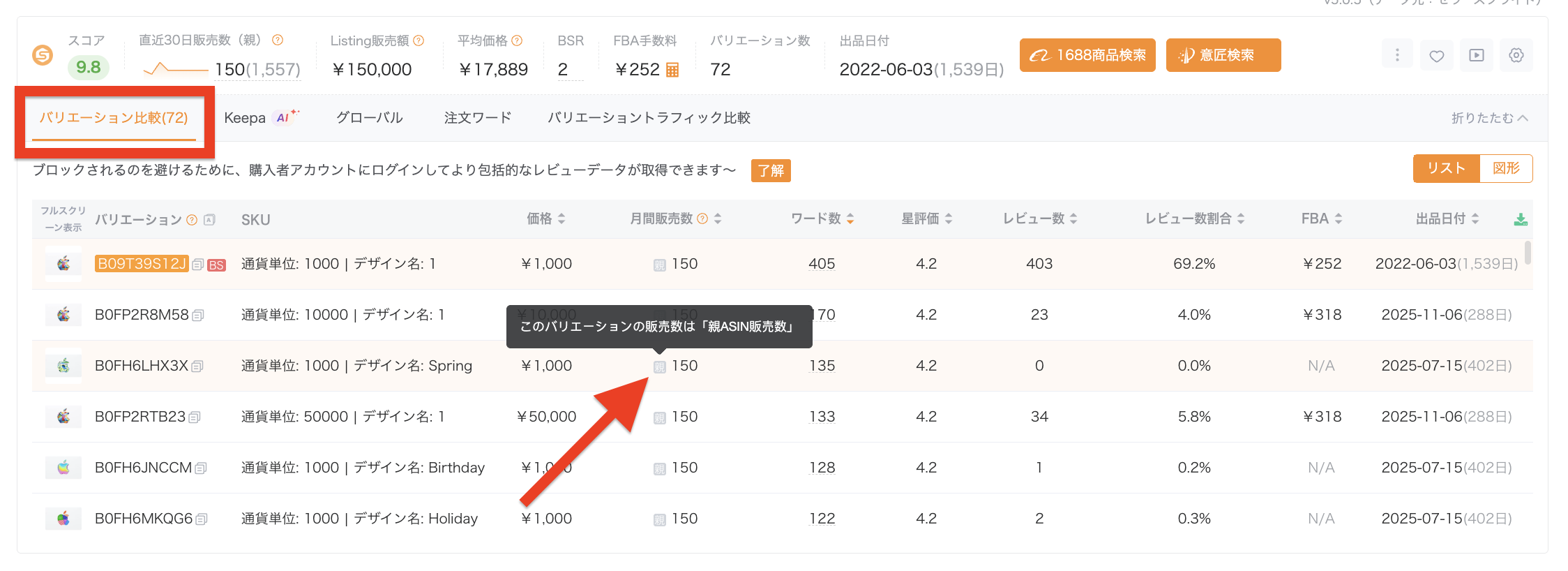Click the table vertical scrollbar handle
Screen dimensions: 1568x571
(1528, 253)
